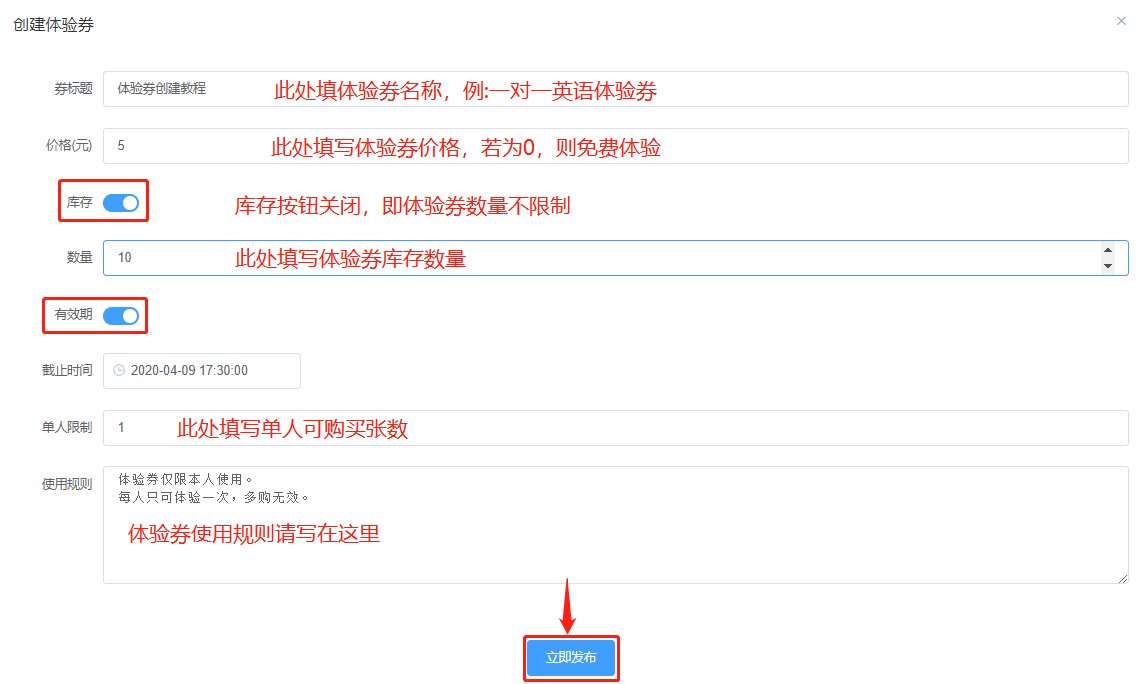This screenshot has width=1145, height=684.
Task: Click the 价格(元) label
Action: click(x=69, y=145)
